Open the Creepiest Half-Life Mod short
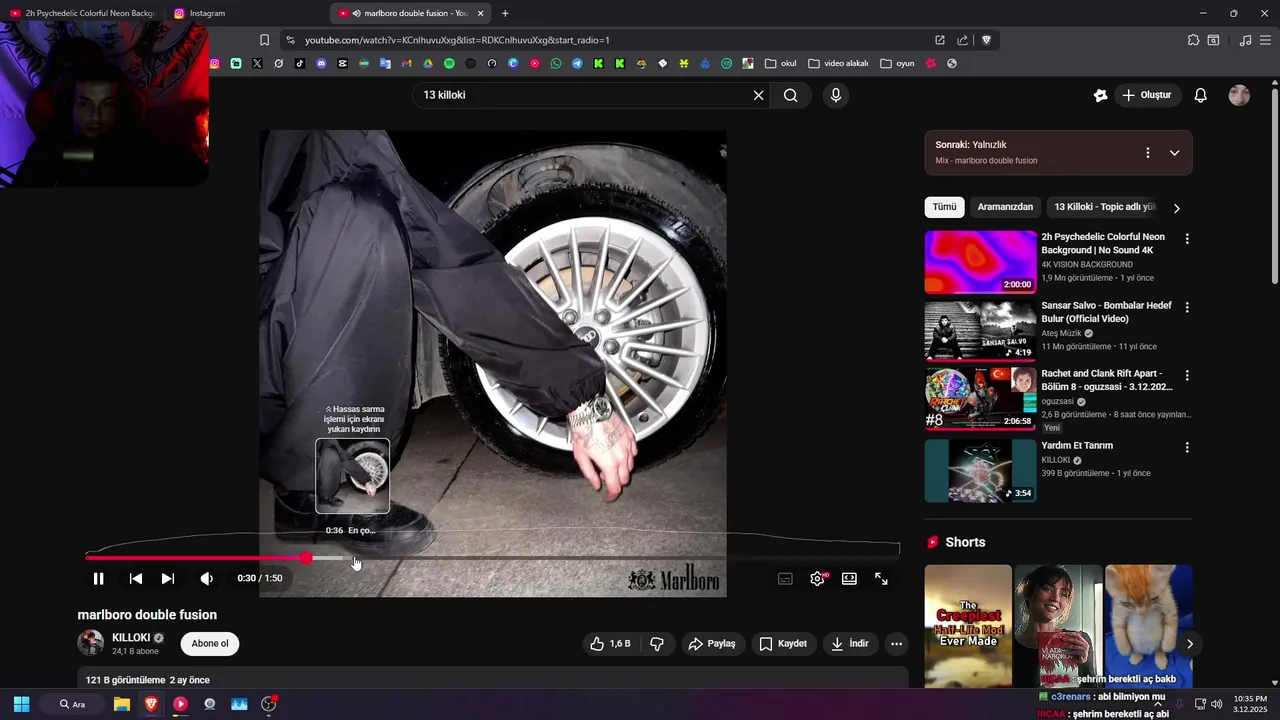This screenshot has height=720, width=1280. click(968, 626)
